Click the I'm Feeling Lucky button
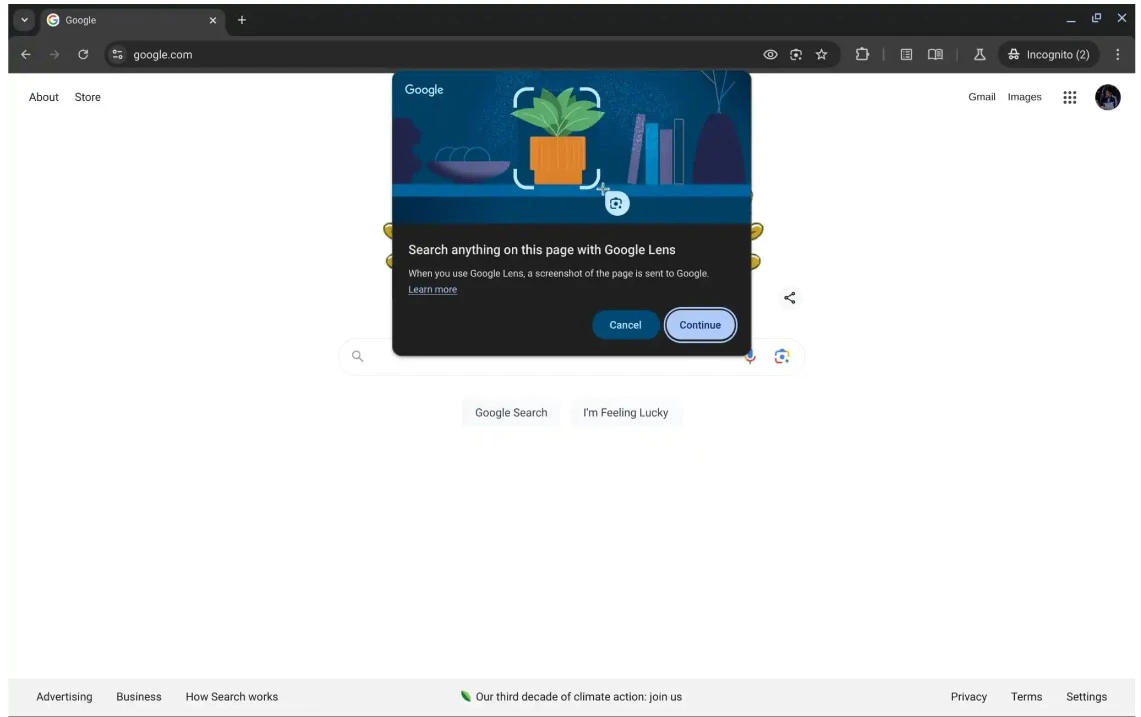 coord(626,412)
